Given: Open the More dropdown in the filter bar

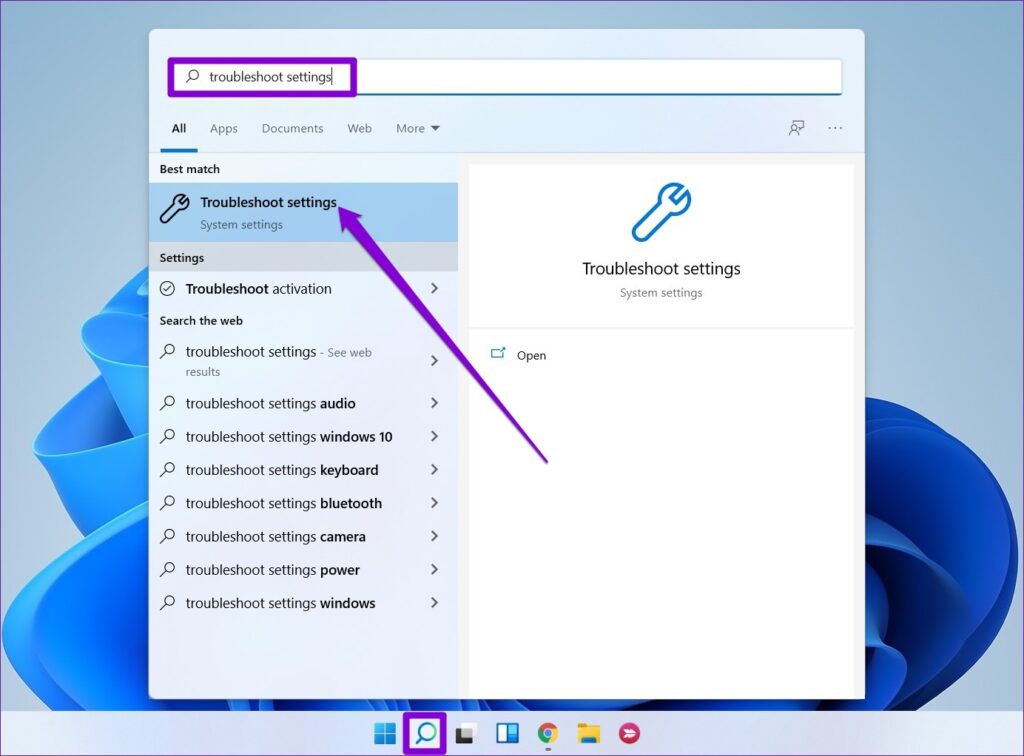Looking at the screenshot, I should [417, 128].
